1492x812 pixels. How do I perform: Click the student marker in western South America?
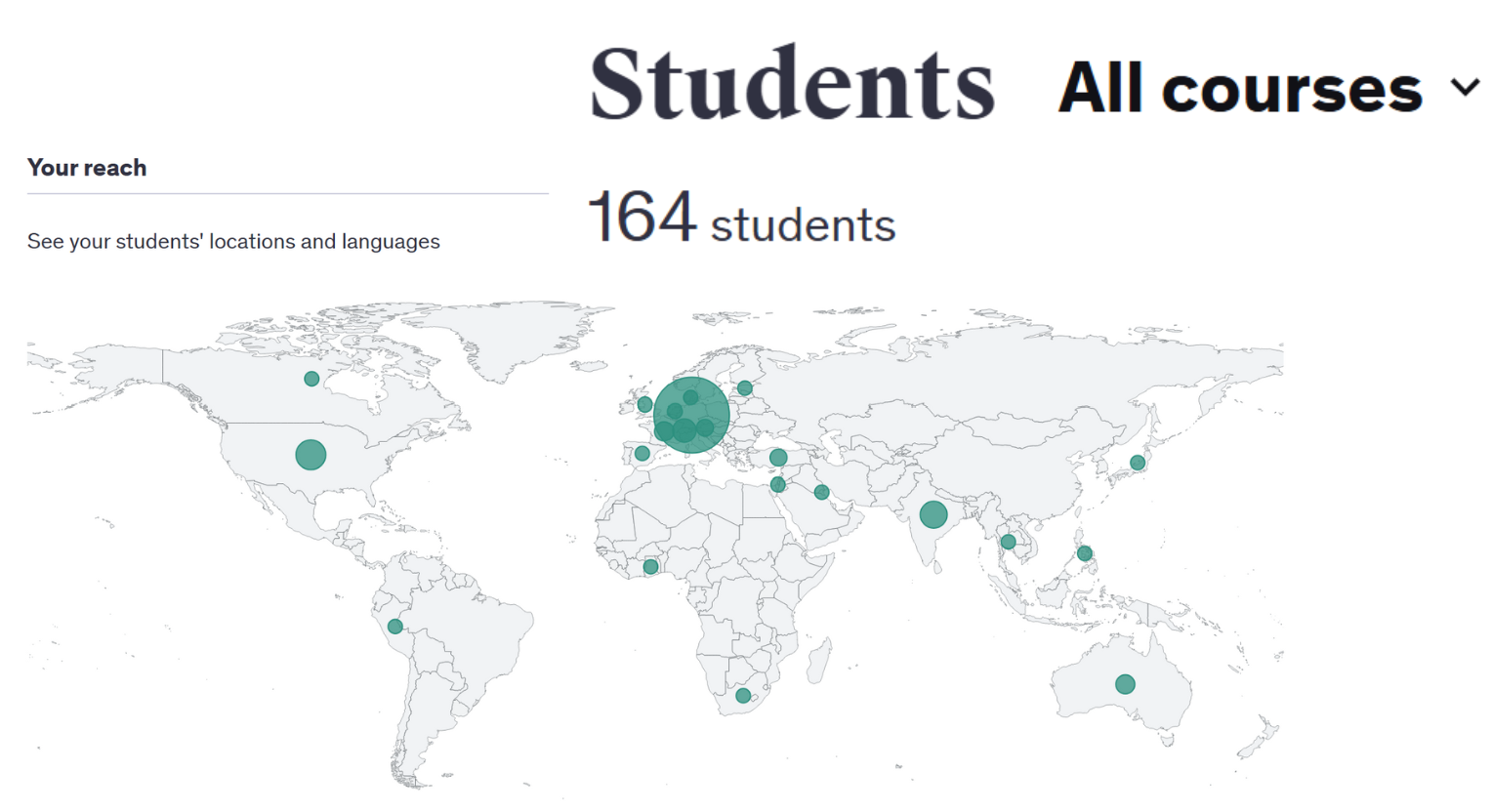[394, 627]
